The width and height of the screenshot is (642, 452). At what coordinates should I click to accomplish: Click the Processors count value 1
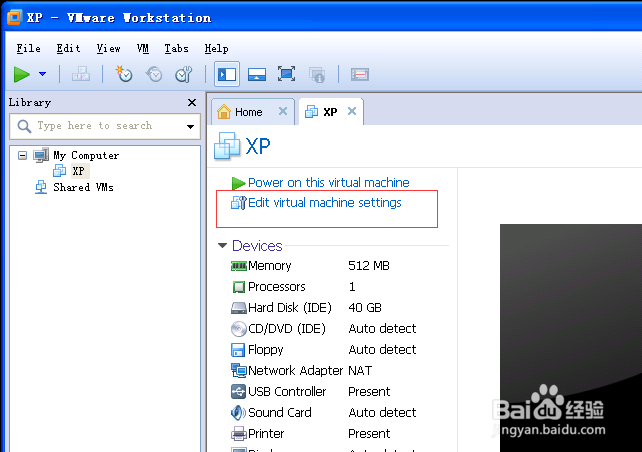coord(352,287)
